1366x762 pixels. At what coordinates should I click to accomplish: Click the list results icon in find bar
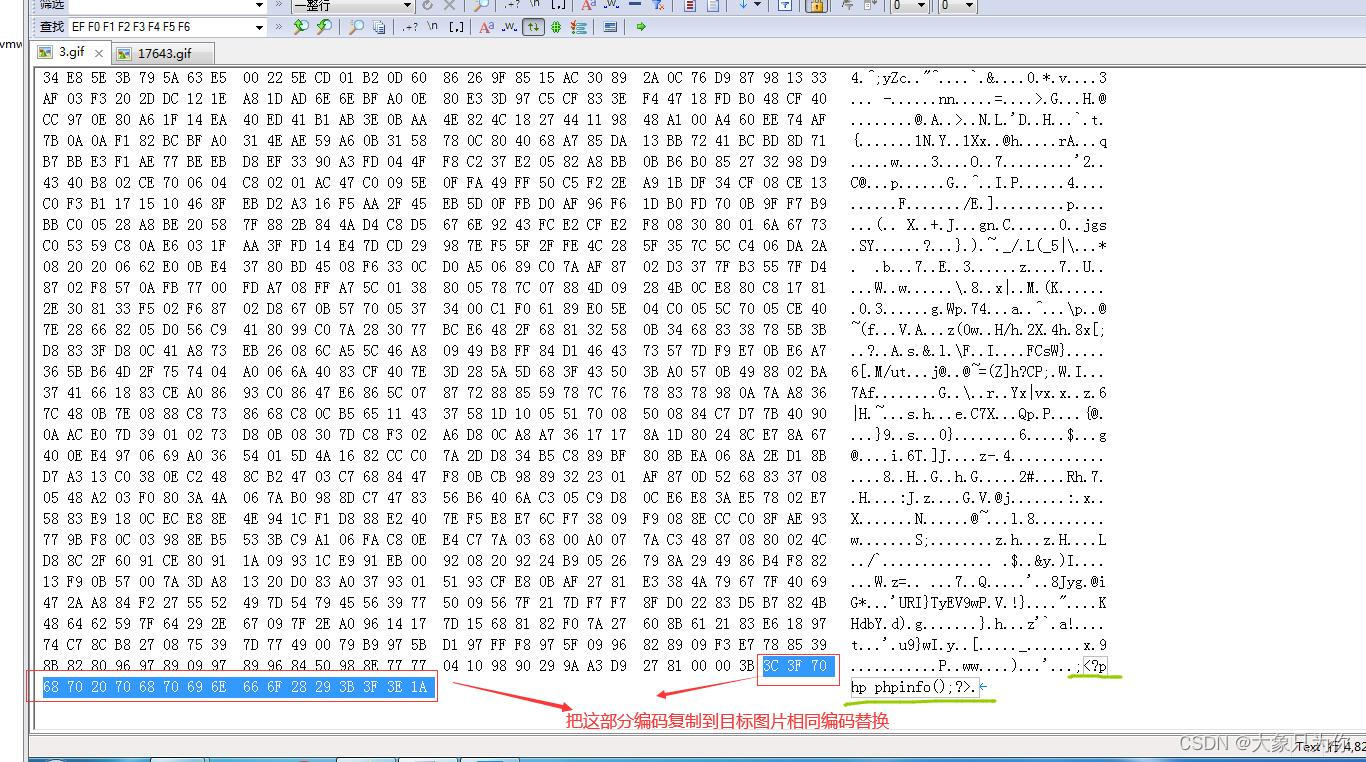(x=578, y=27)
